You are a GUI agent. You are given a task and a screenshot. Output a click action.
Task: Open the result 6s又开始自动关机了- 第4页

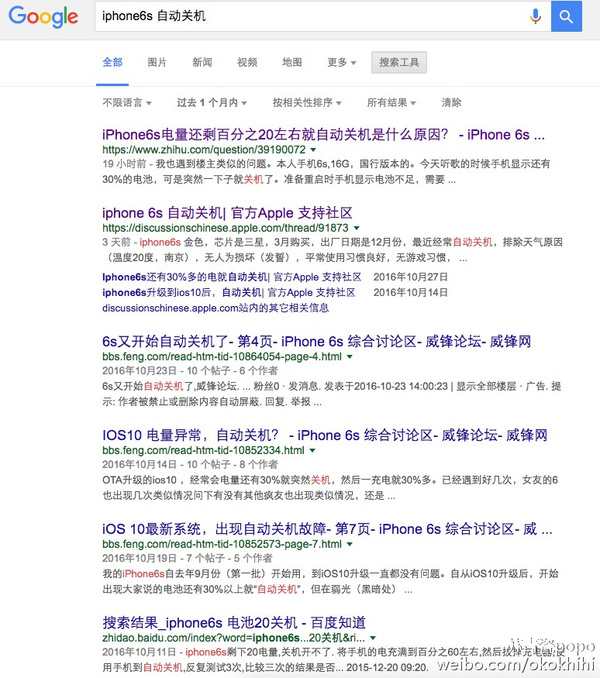(x=316, y=341)
